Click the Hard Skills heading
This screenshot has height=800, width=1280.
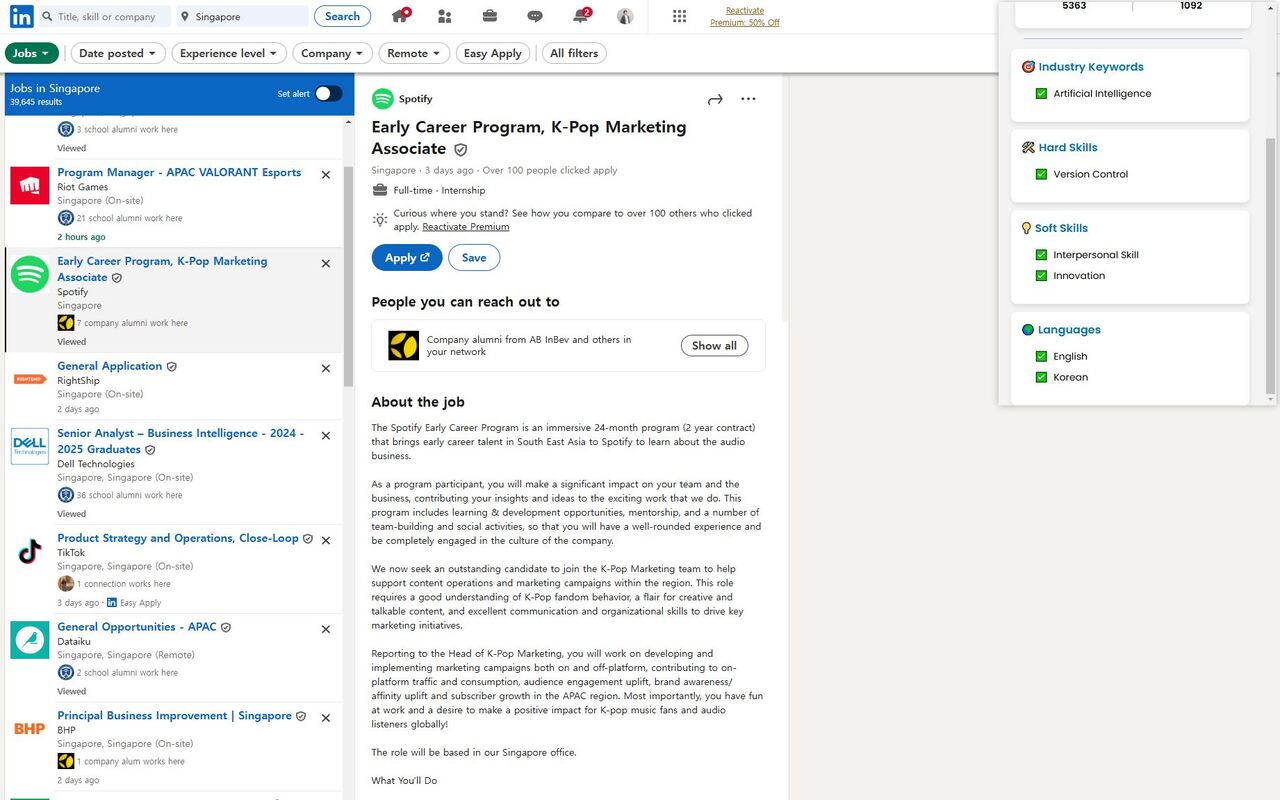tap(1068, 148)
